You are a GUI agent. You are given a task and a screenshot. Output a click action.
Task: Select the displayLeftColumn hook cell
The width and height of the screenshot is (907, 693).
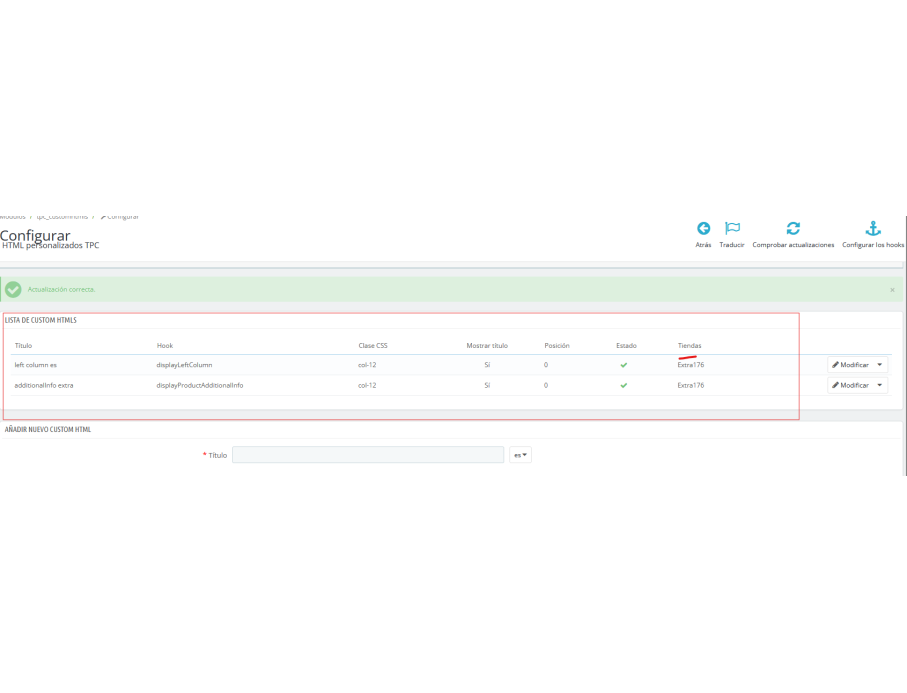click(x=184, y=365)
